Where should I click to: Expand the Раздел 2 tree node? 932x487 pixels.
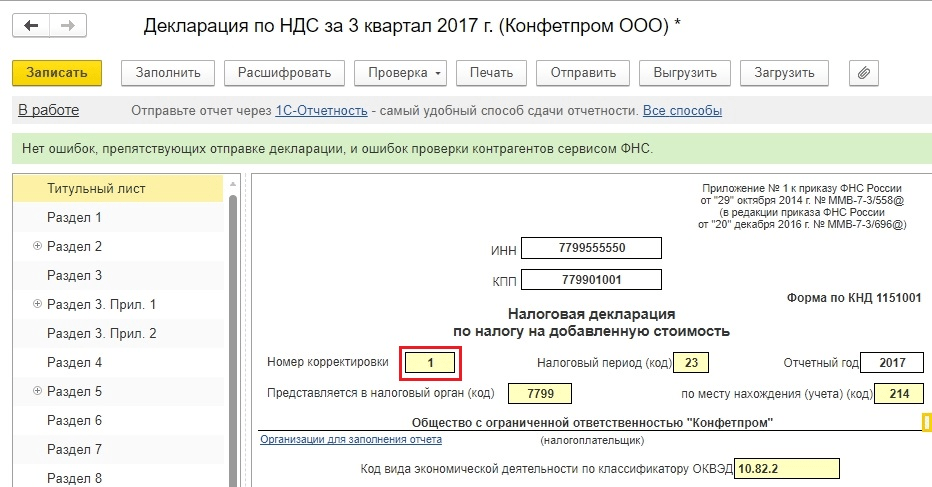37,246
